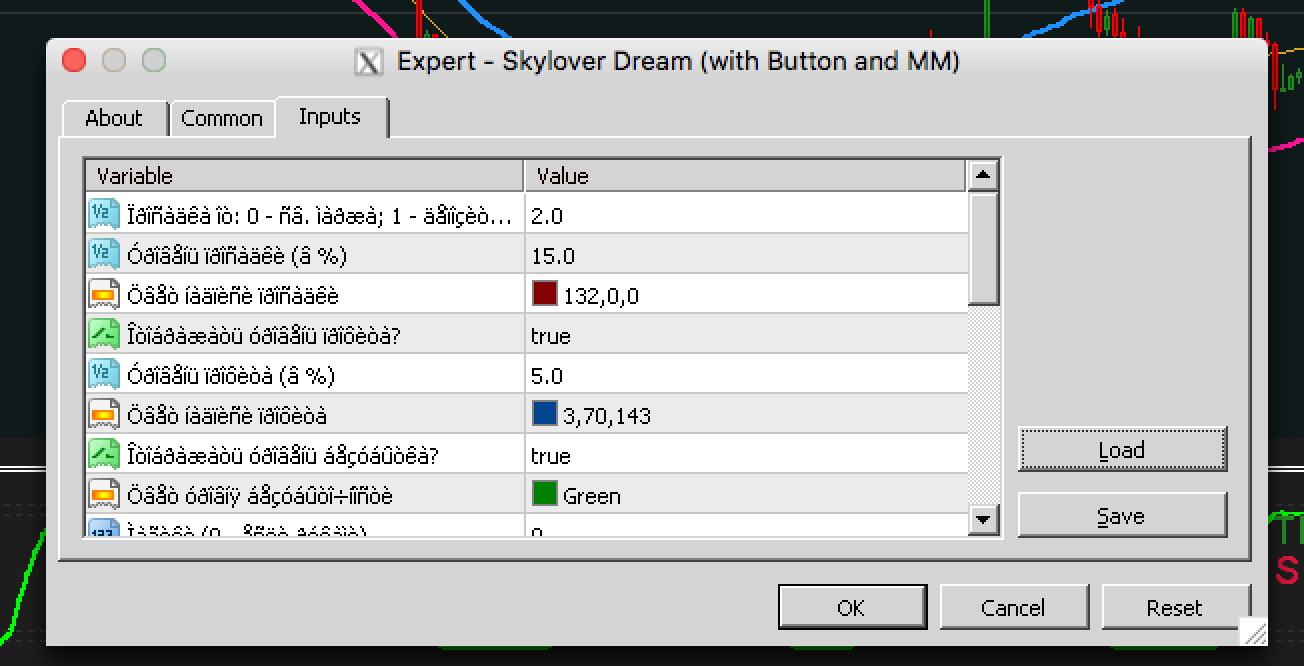This screenshot has width=1304, height=666.
Task: Select the color value text 132,0,0
Action: (601, 296)
